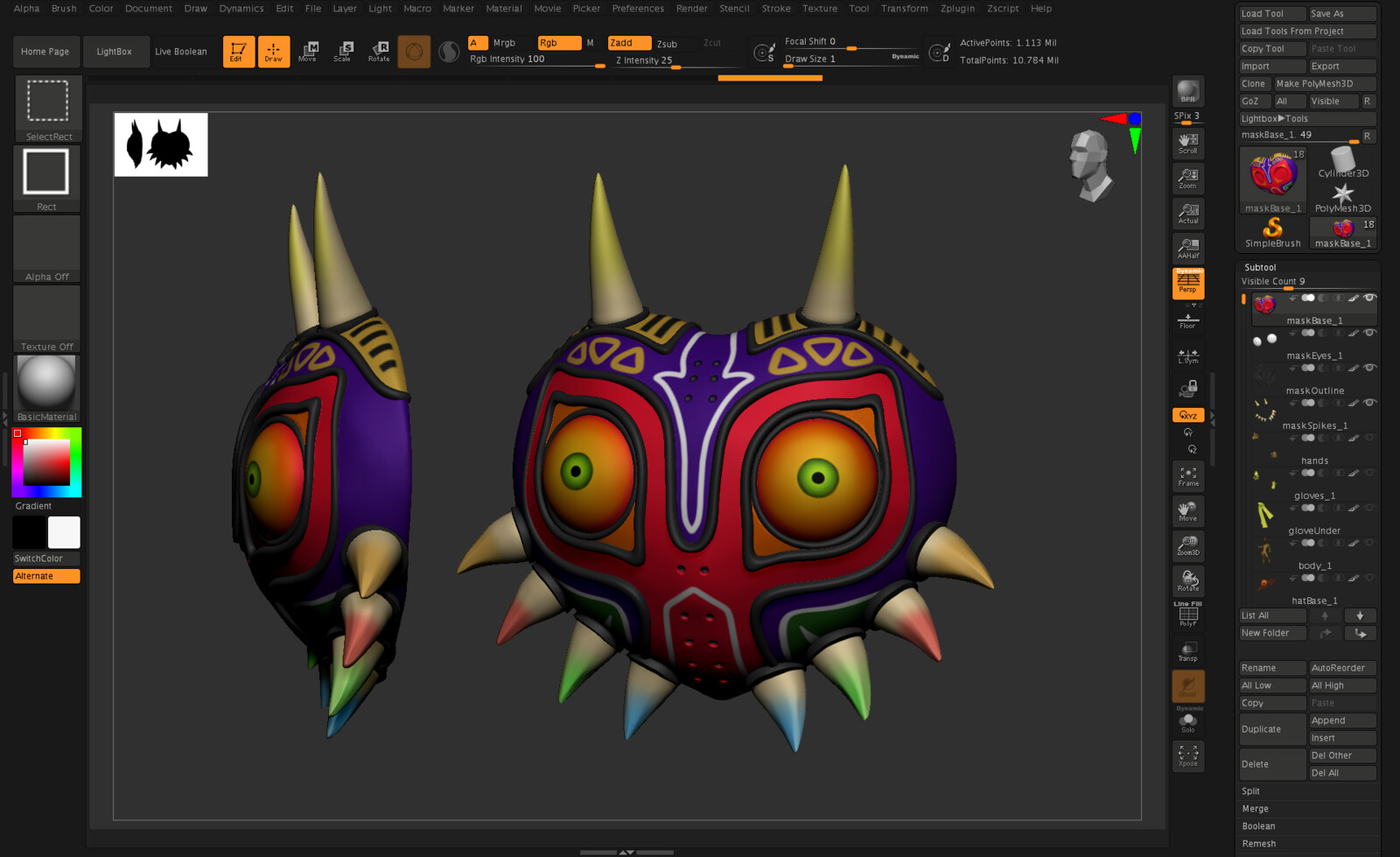Toggle Solo mode

coord(1188,721)
